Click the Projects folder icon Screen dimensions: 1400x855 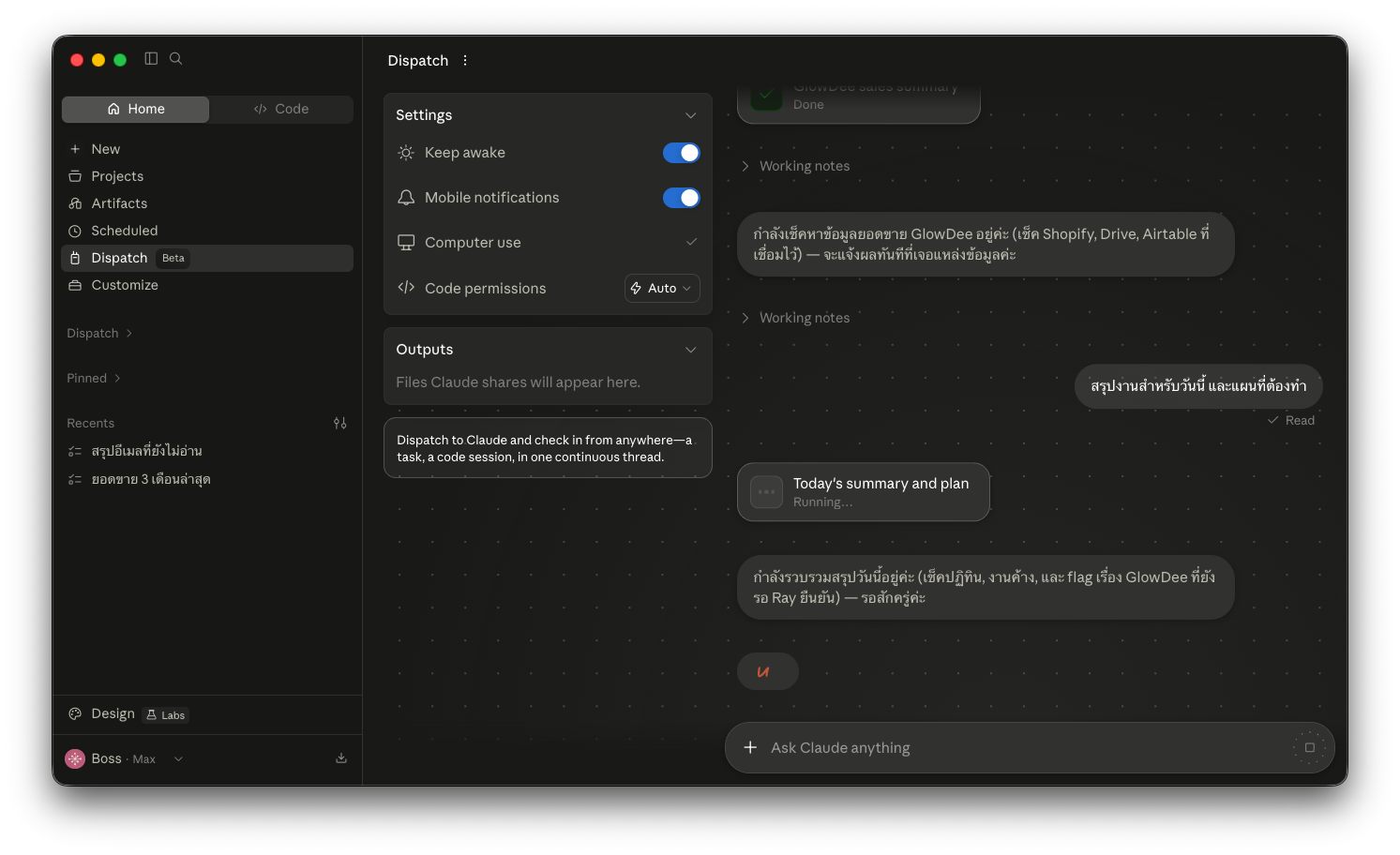pyautogui.click(x=75, y=176)
